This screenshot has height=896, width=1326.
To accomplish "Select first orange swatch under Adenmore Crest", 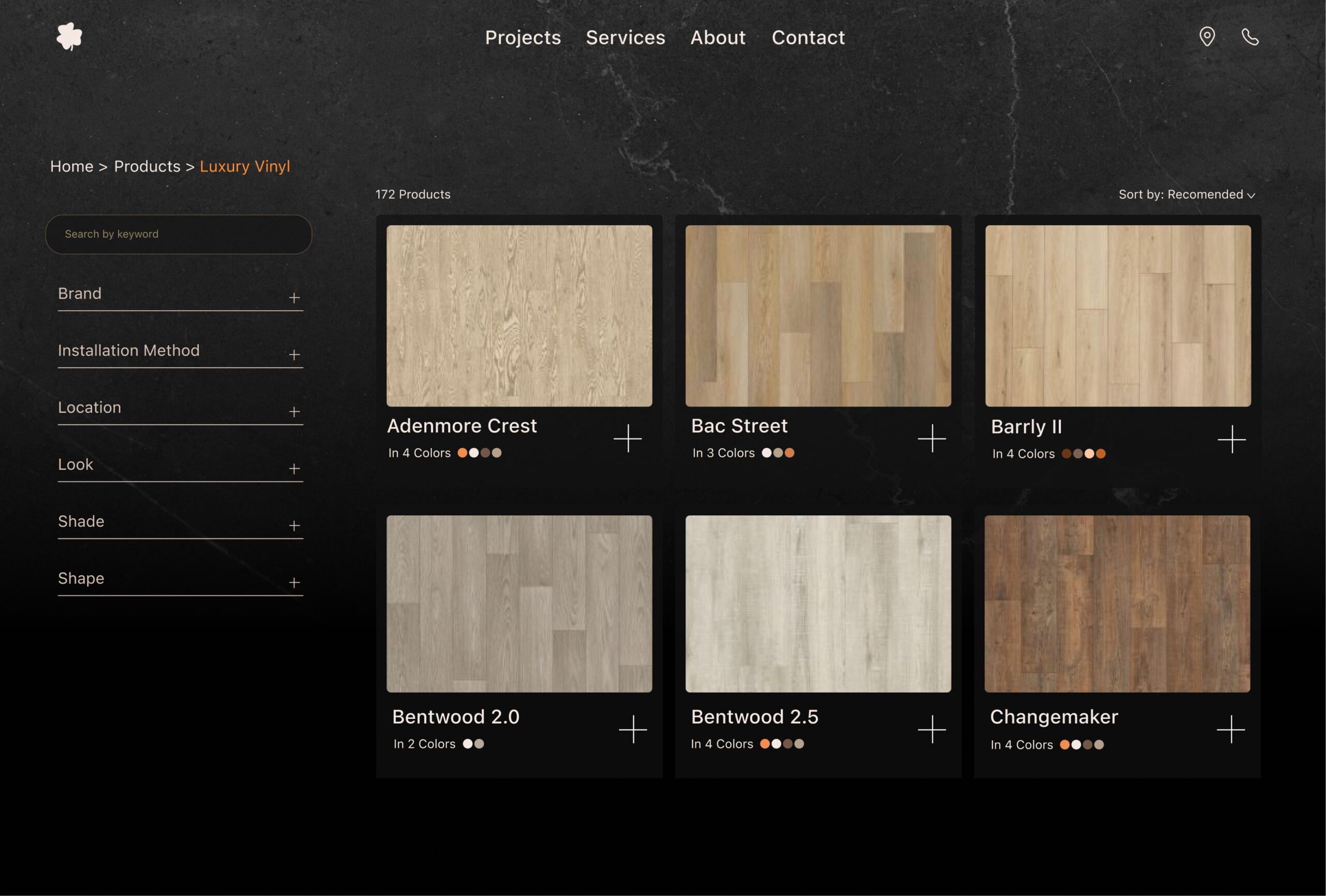I will click(462, 453).
